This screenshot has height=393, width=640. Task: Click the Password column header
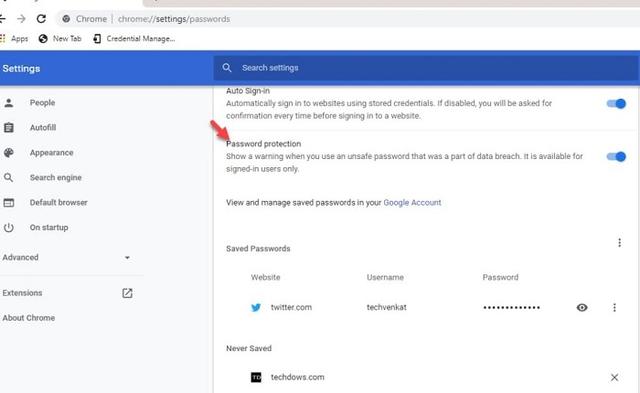tap(500, 278)
